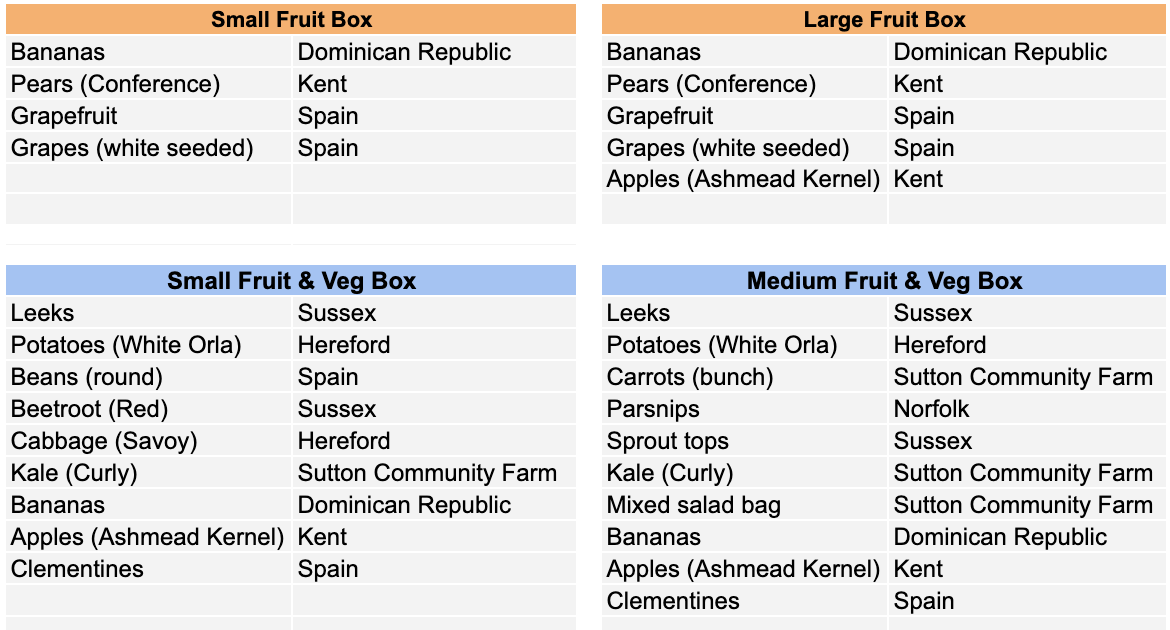Click the Norfolk origin cell

pos(1027,409)
